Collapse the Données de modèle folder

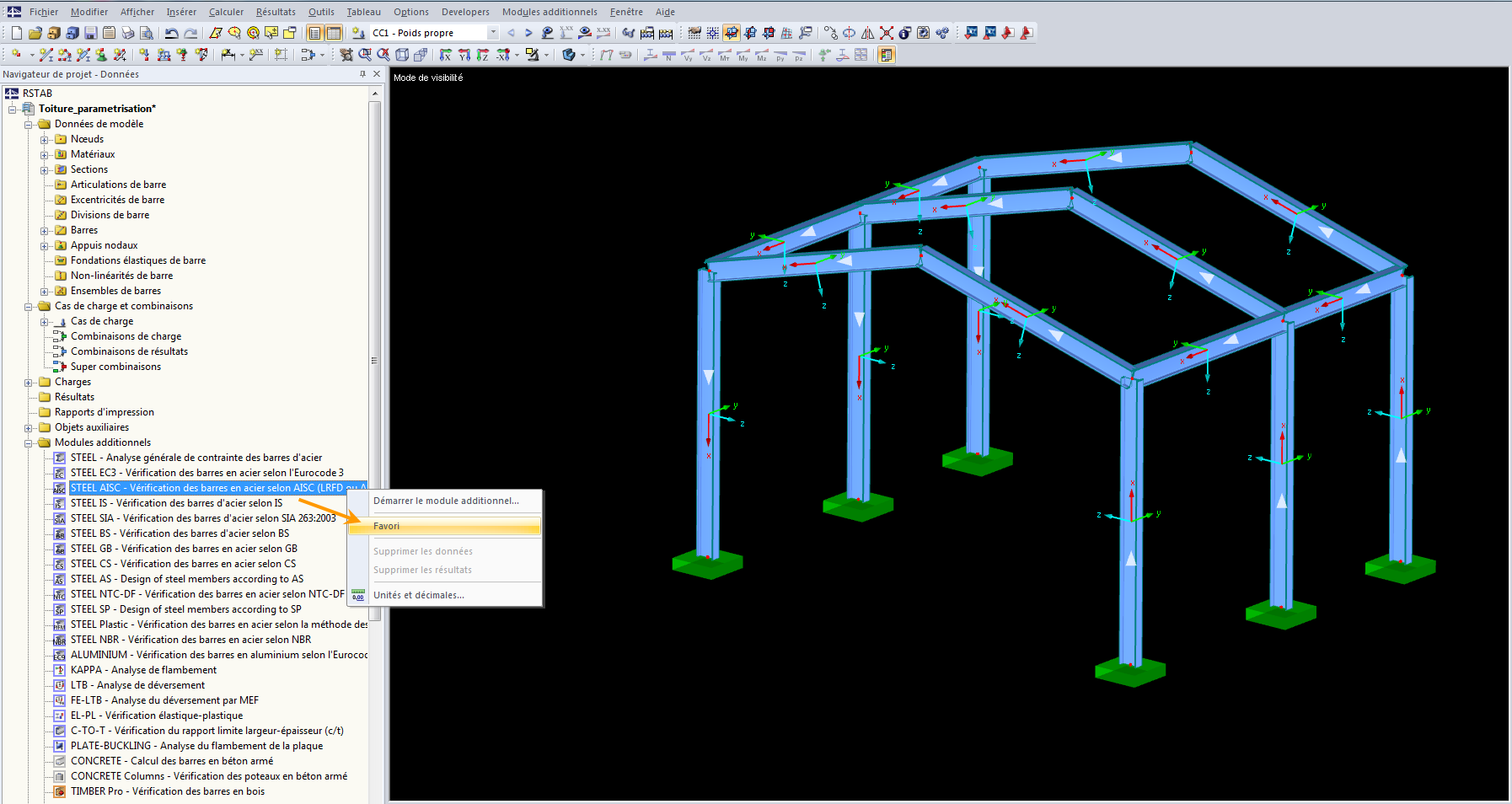(x=29, y=125)
